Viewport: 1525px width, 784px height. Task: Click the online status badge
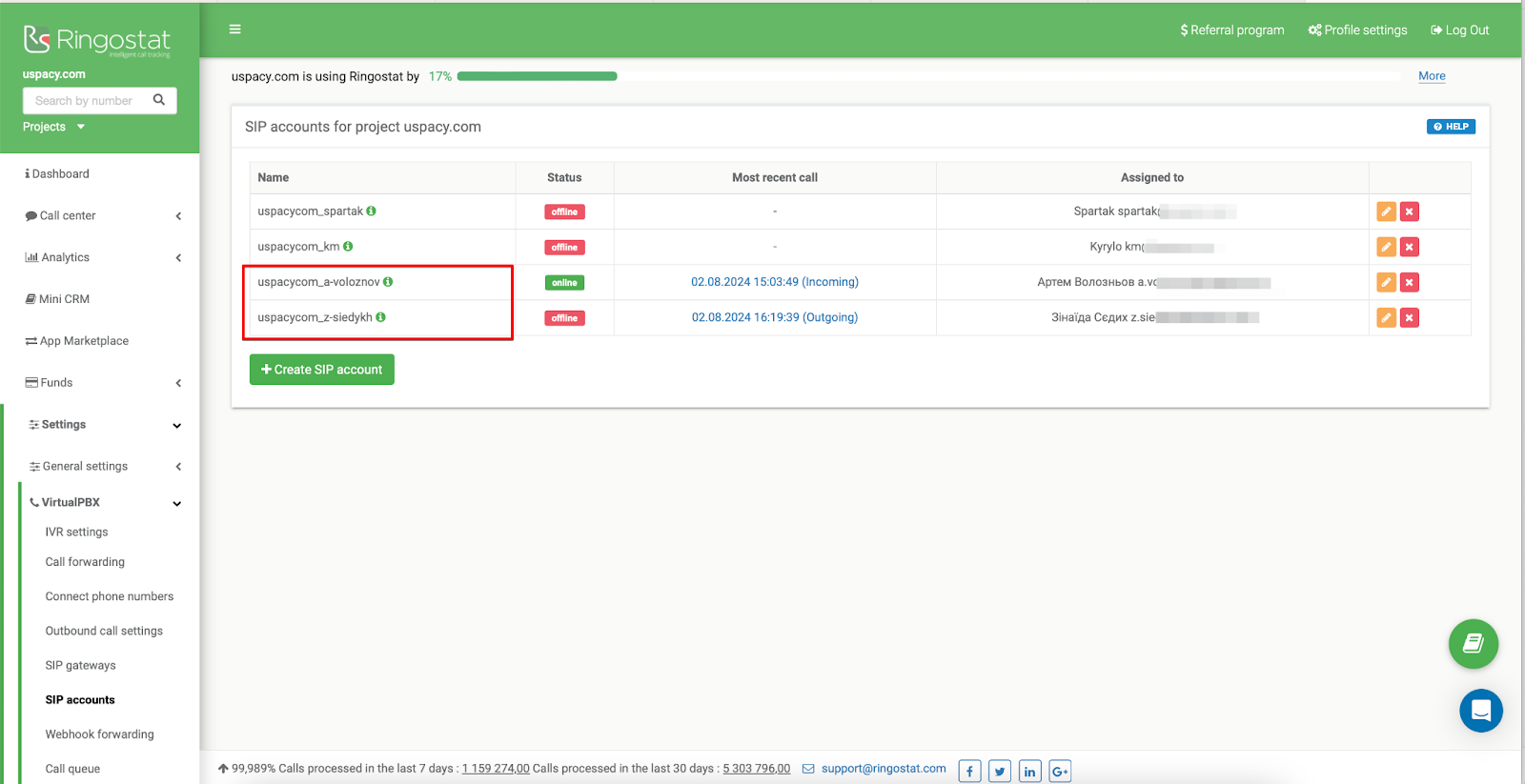pos(564,283)
